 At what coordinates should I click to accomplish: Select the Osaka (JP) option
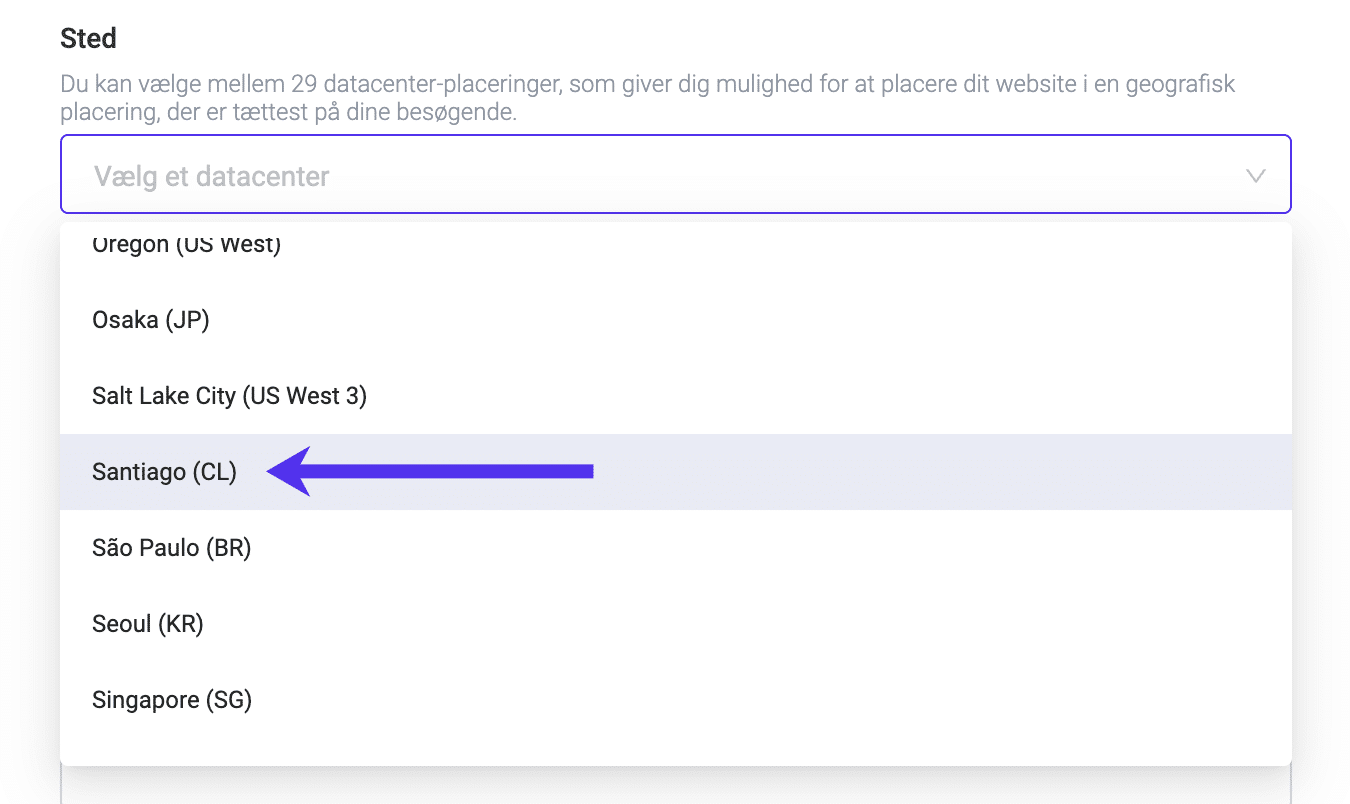150,320
